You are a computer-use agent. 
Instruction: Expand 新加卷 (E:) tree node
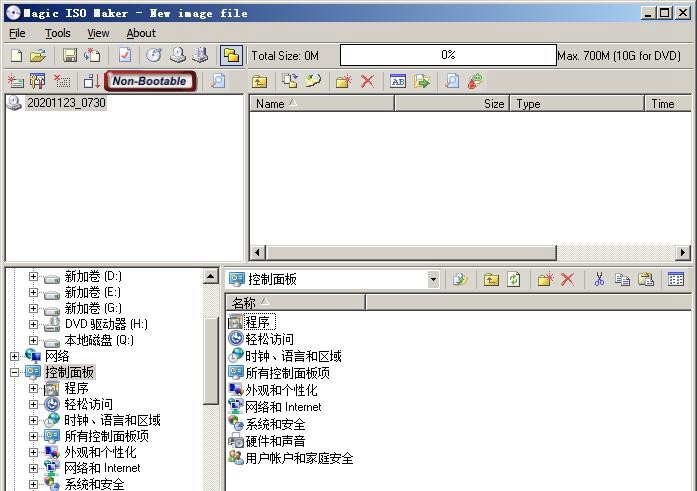[x=33, y=292]
